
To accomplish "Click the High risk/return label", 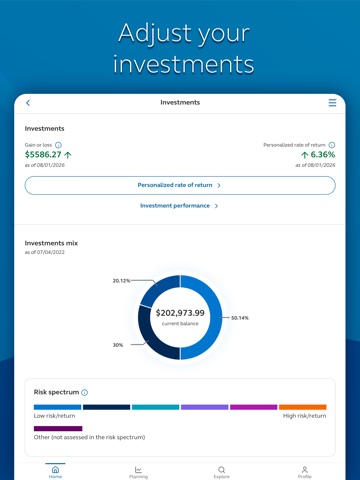I will pyautogui.click(x=304, y=416).
